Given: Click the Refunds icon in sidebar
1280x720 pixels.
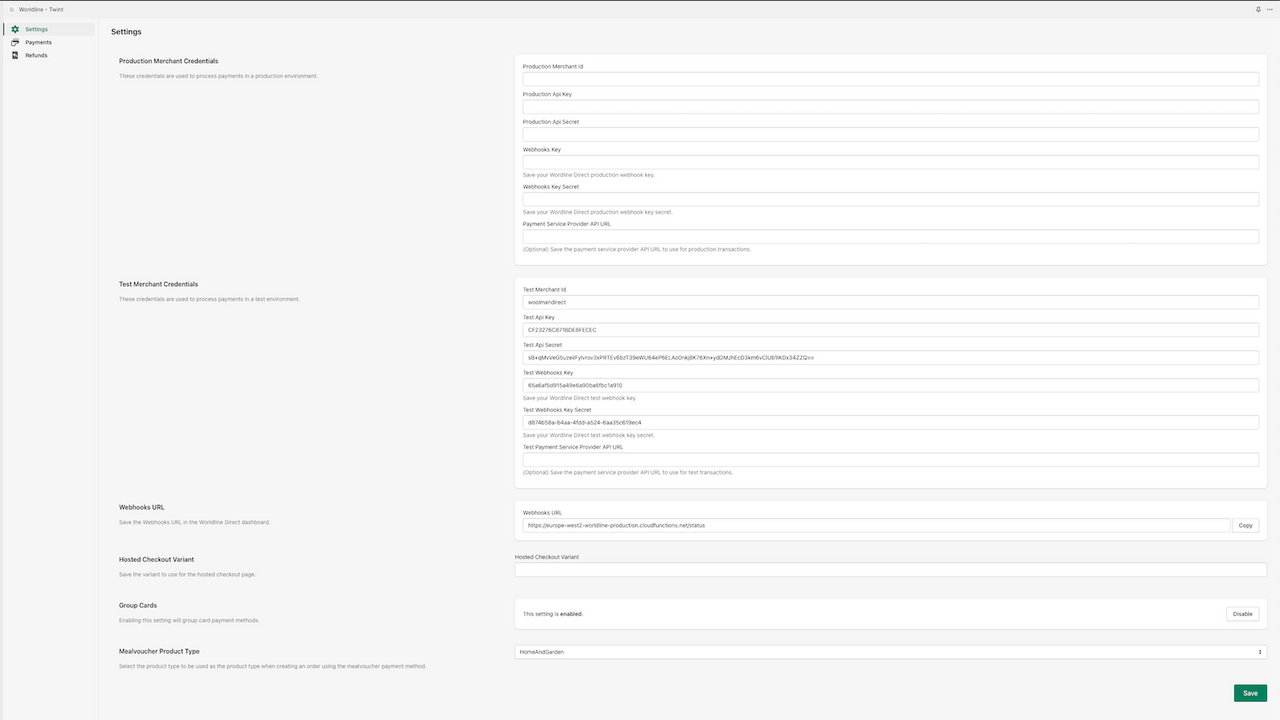Looking at the screenshot, I should [15, 55].
